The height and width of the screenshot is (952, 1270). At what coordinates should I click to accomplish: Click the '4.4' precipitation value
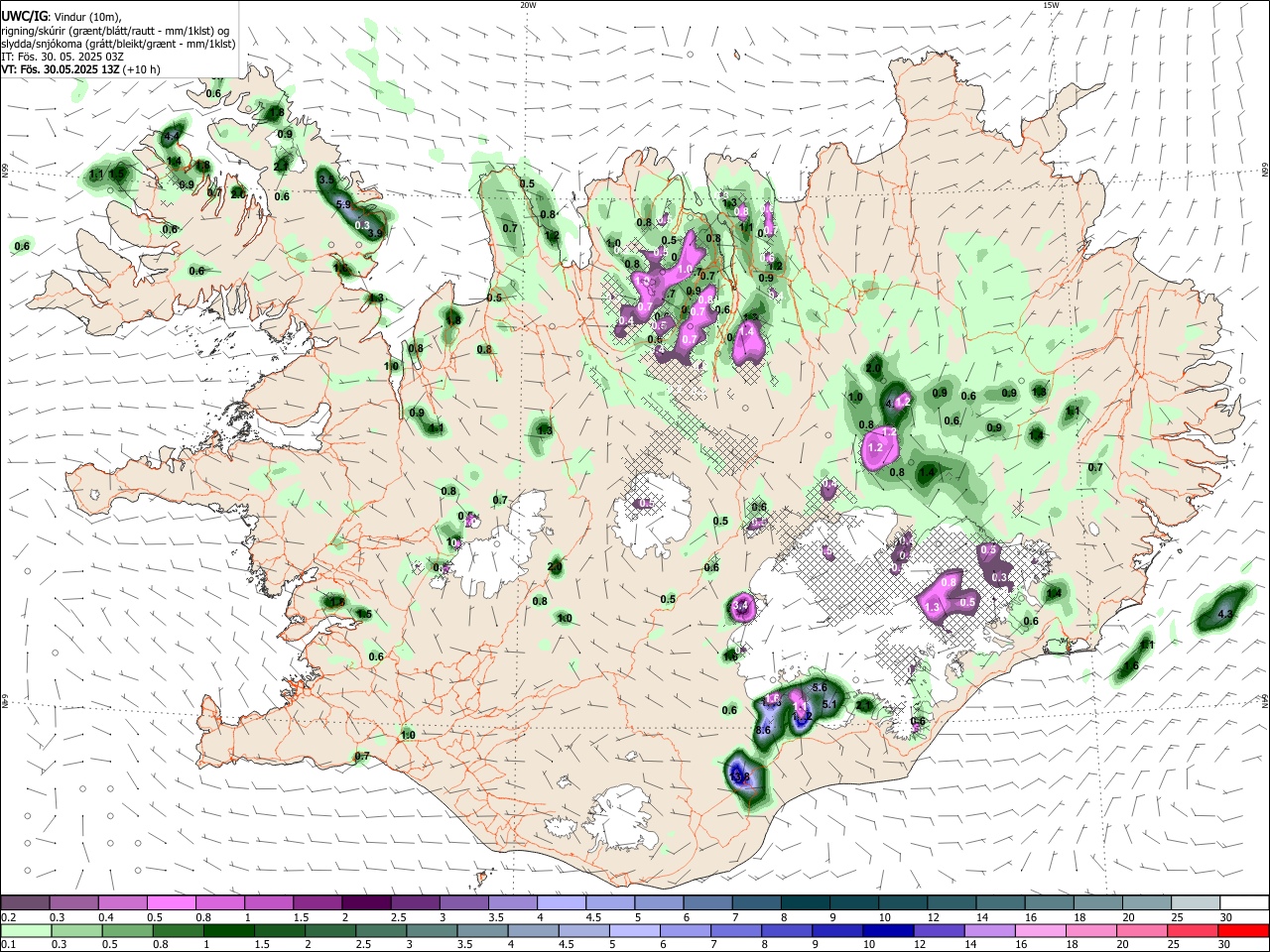click(171, 136)
